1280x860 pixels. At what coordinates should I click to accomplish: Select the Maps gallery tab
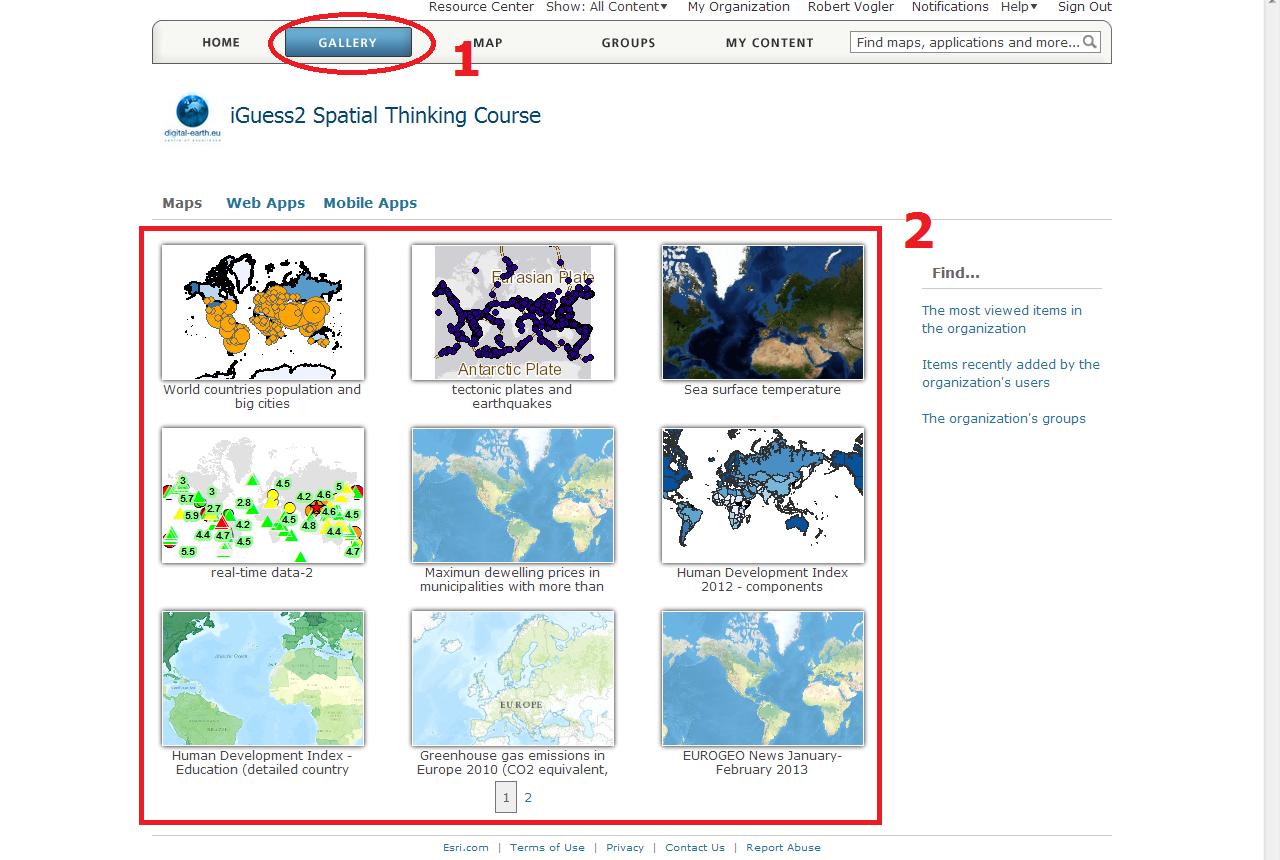pos(182,203)
